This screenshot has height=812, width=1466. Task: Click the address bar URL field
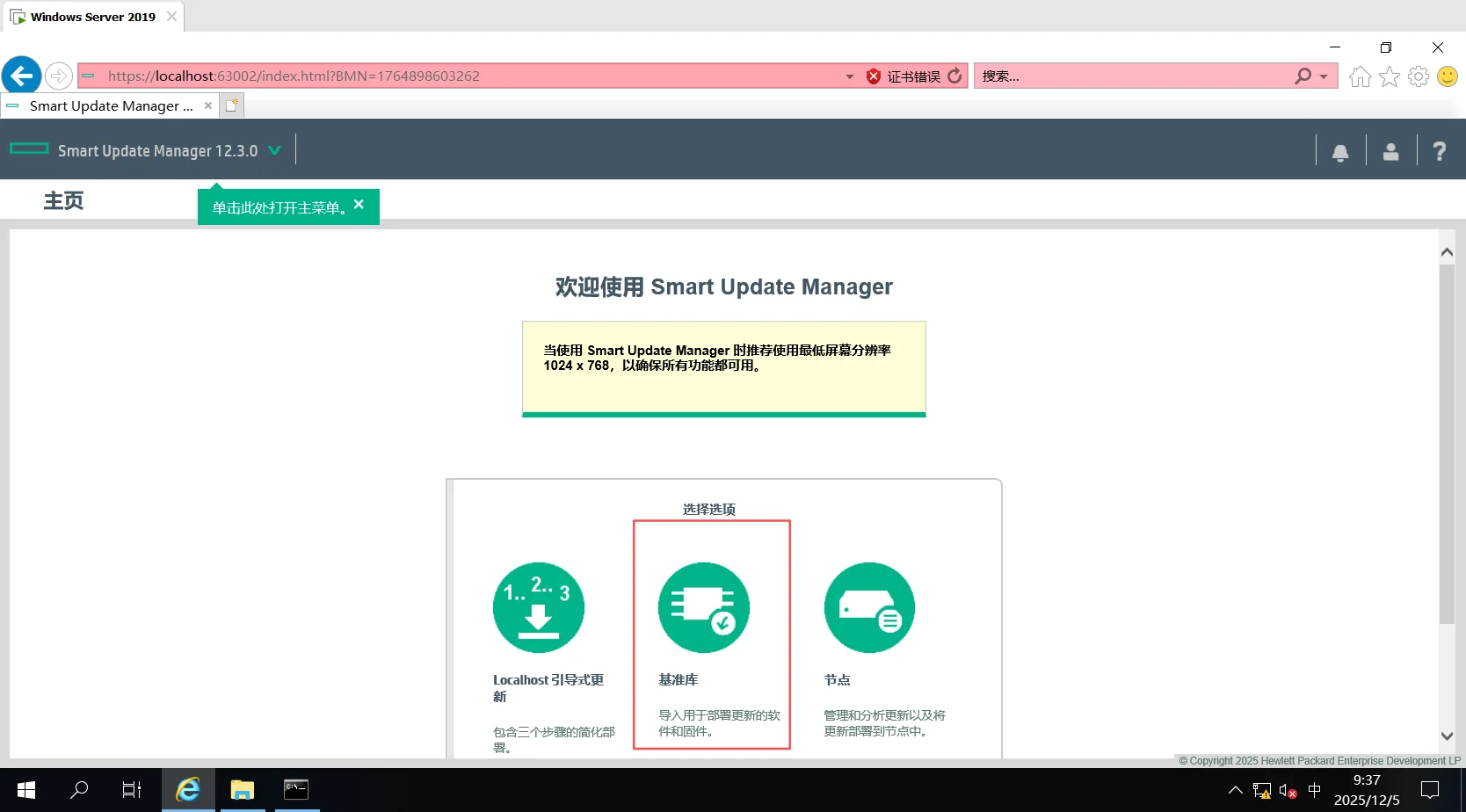pyautogui.click(x=473, y=76)
